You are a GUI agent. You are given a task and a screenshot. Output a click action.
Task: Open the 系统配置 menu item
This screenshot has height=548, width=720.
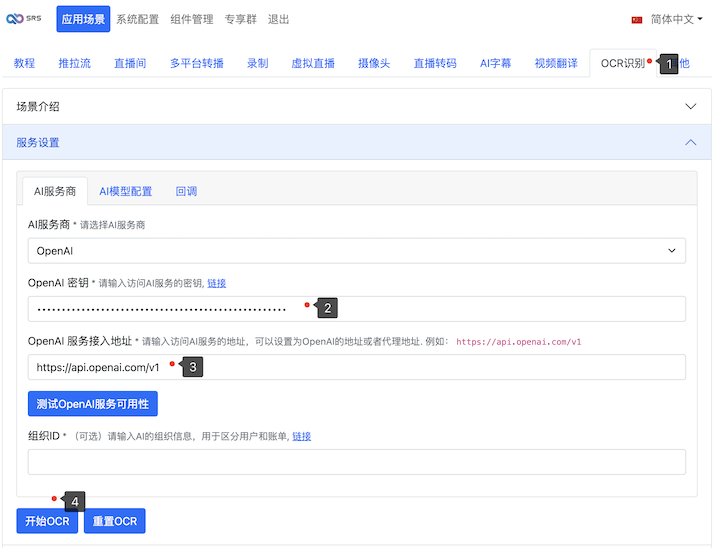coord(136,19)
